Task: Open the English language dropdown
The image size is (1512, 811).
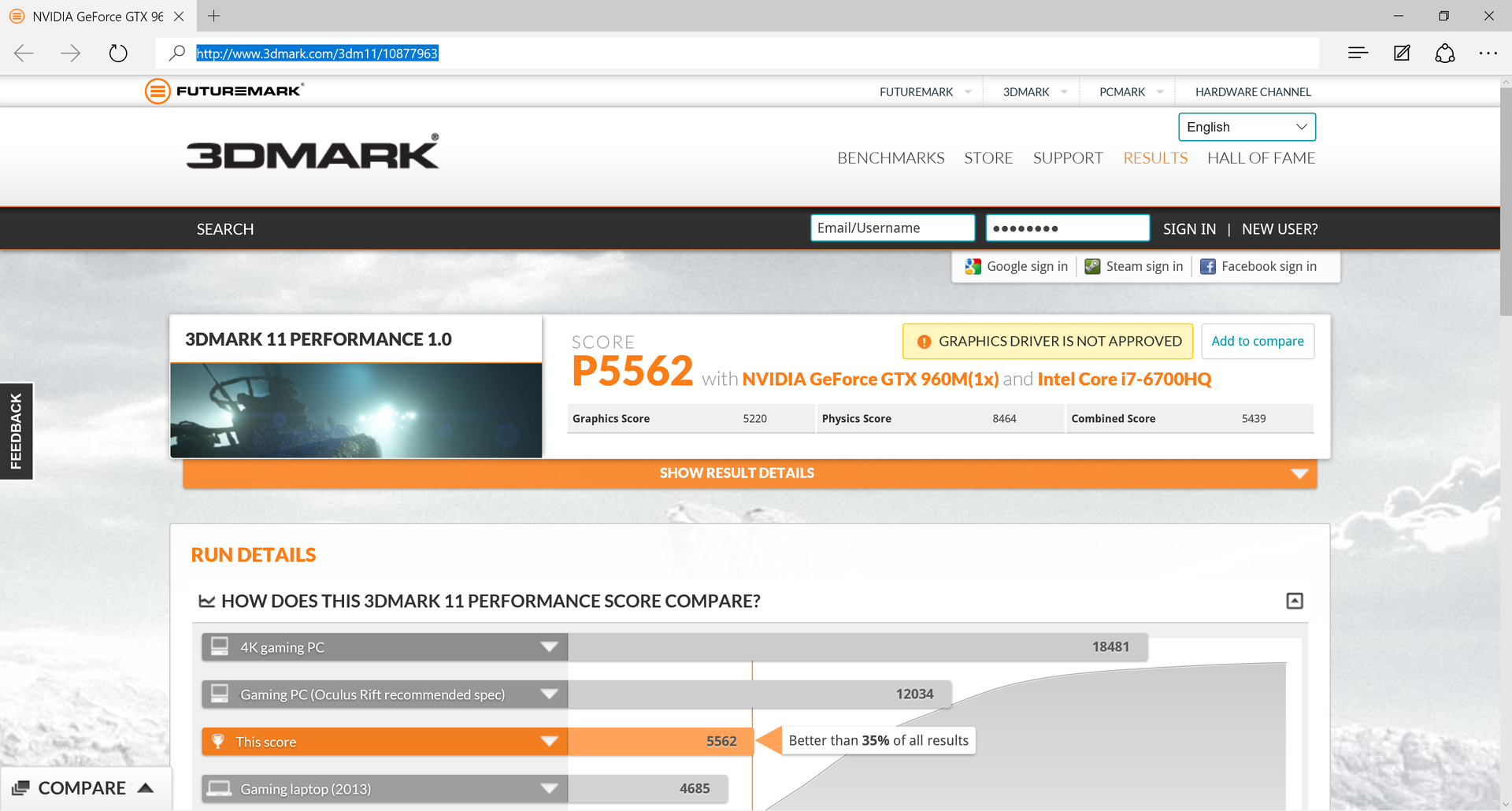Action: [1247, 127]
